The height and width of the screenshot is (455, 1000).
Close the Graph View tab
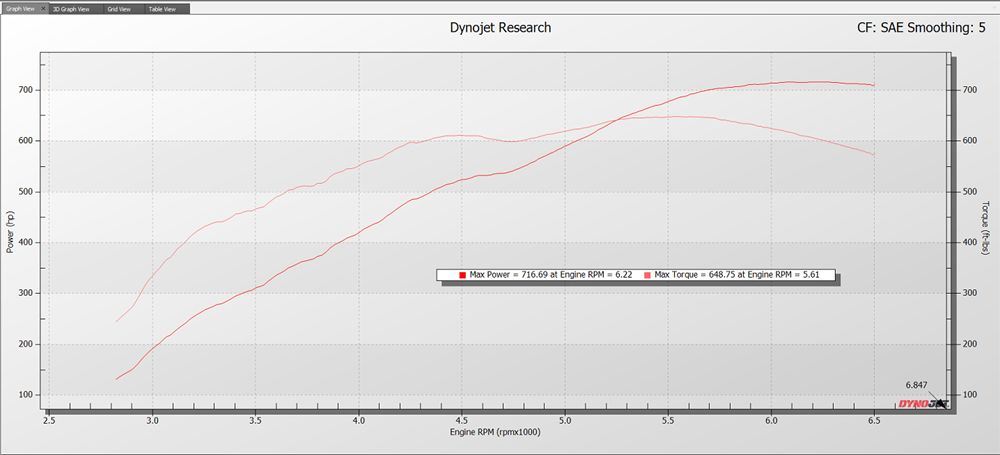pos(43,8)
